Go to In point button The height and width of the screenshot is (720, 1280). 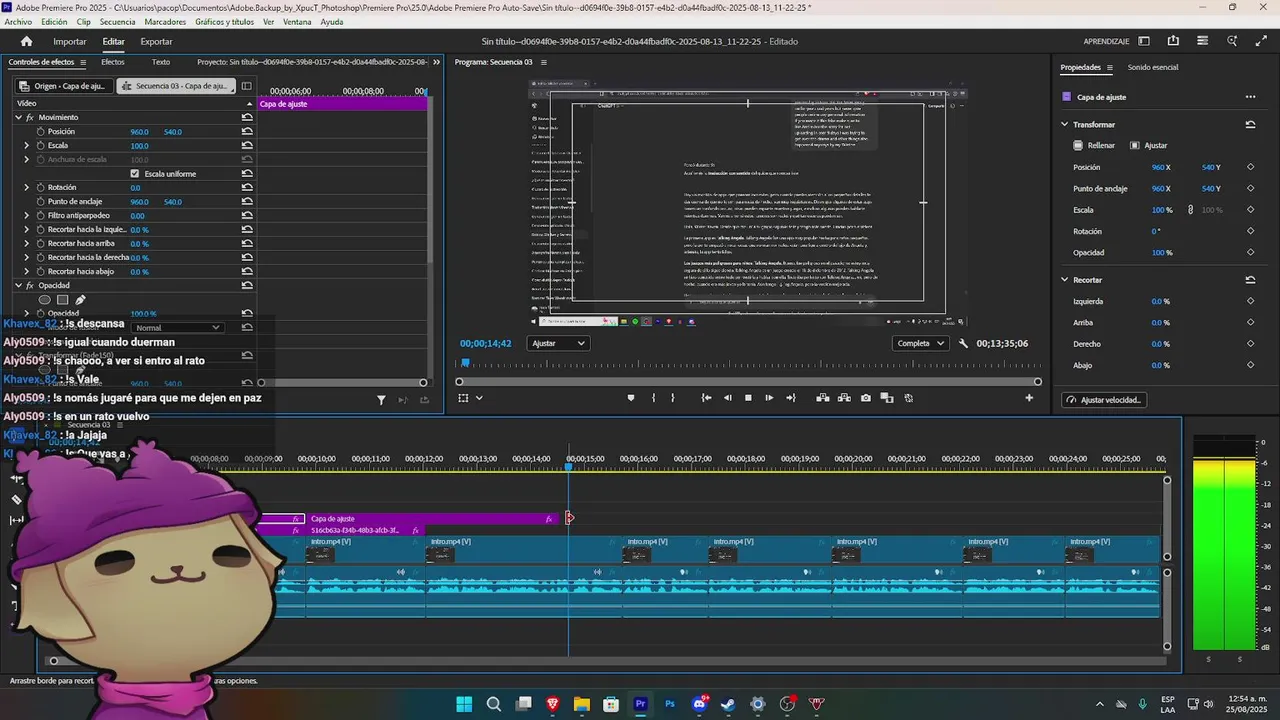pos(706,398)
